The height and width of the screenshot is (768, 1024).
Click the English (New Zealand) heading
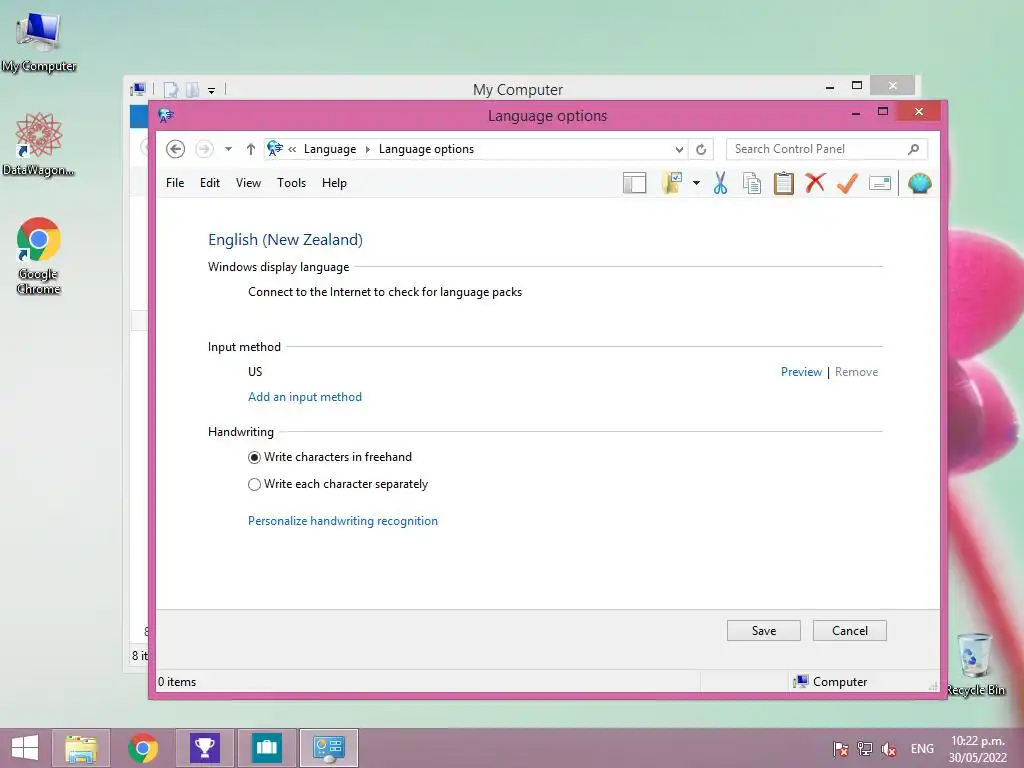coord(285,240)
